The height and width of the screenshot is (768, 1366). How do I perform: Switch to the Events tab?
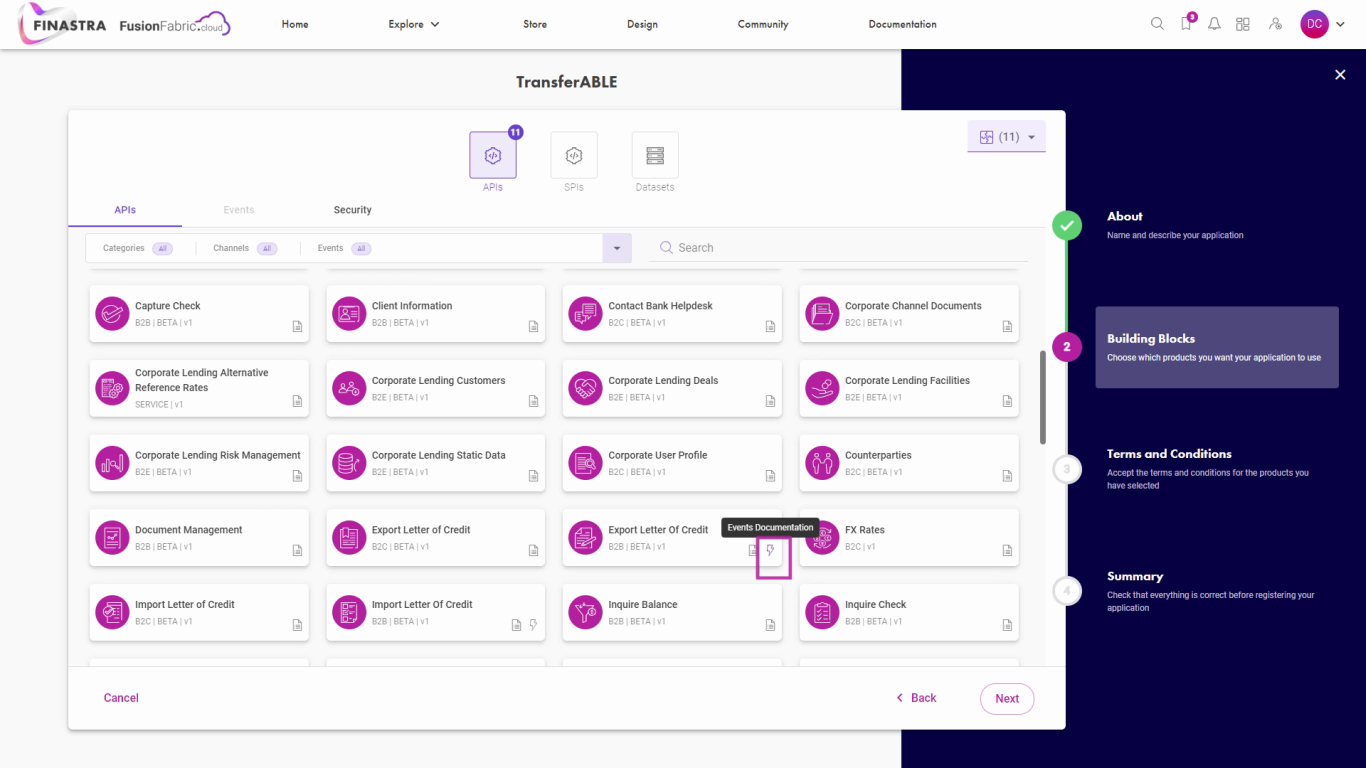pyautogui.click(x=239, y=210)
